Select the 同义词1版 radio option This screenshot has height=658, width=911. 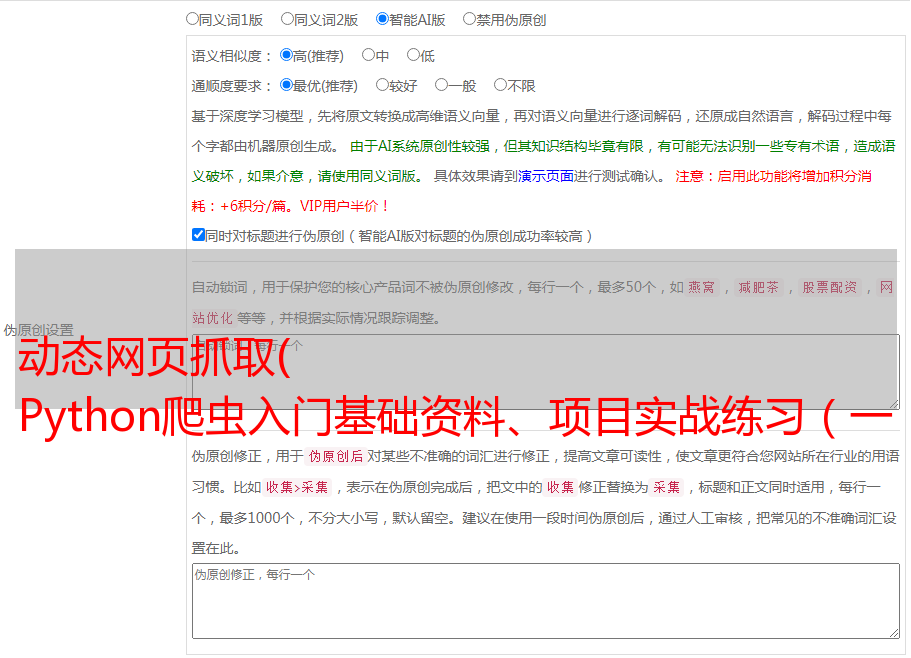point(192,18)
